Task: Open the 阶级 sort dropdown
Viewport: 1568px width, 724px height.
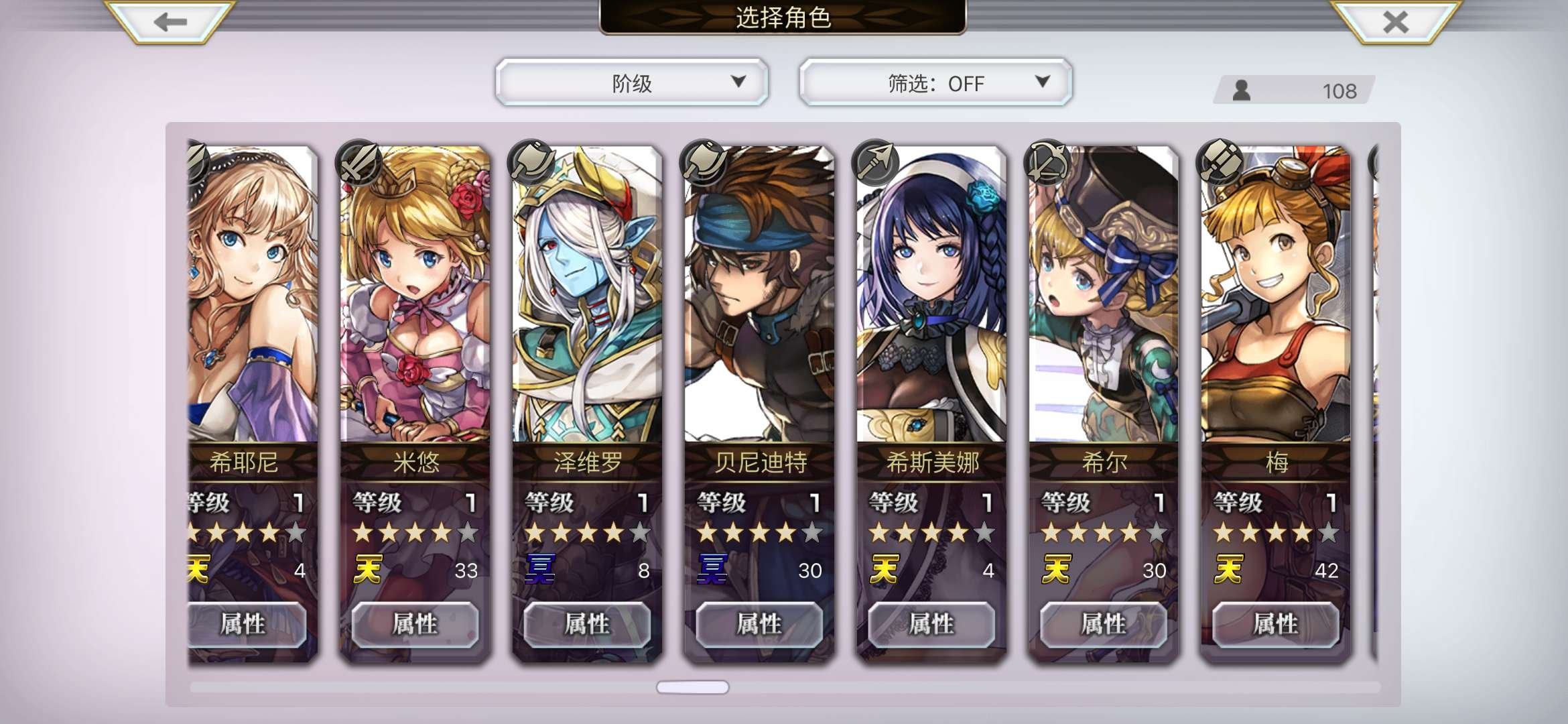Action: pos(632,82)
